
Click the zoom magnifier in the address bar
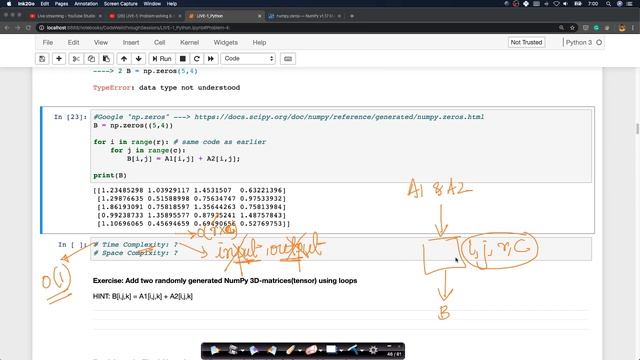(561, 28)
